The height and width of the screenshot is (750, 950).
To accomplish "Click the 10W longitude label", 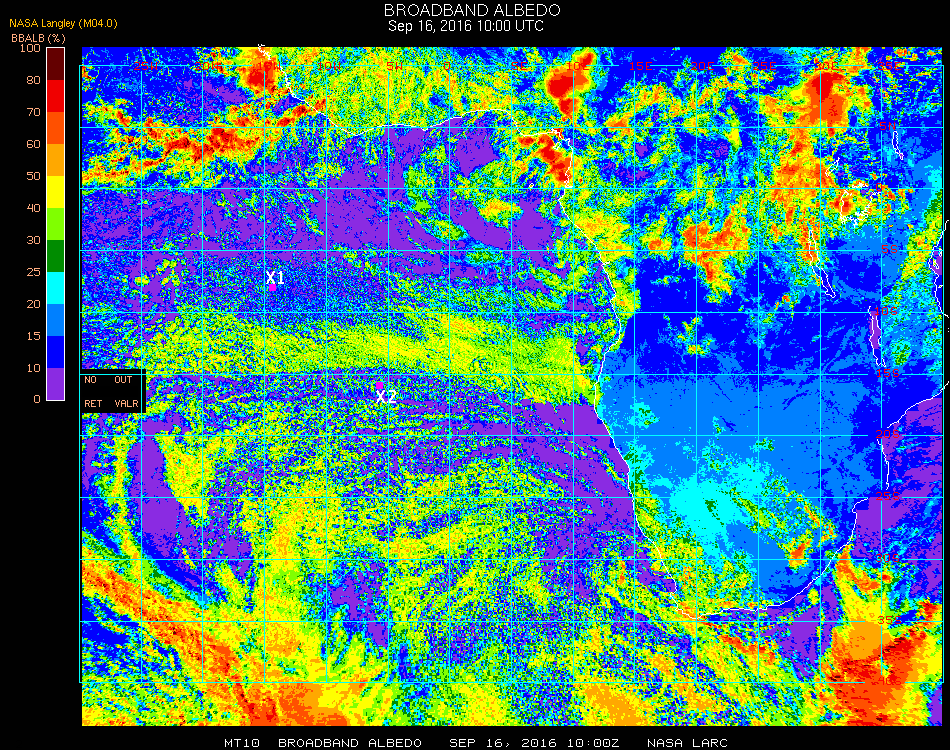I will [x=329, y=65].
